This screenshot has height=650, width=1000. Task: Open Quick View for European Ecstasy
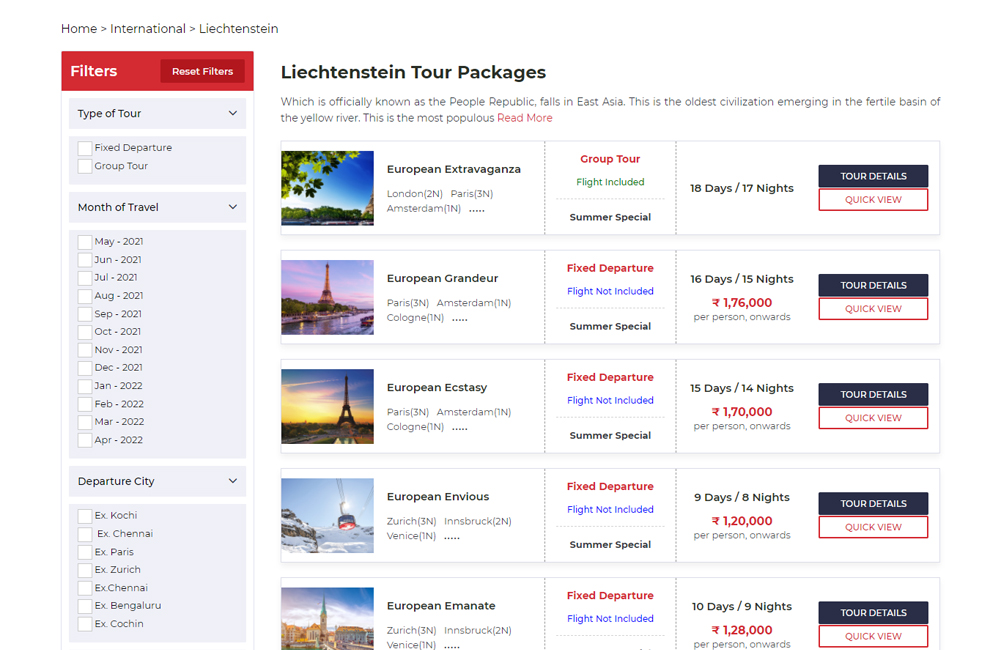[873, 418]
